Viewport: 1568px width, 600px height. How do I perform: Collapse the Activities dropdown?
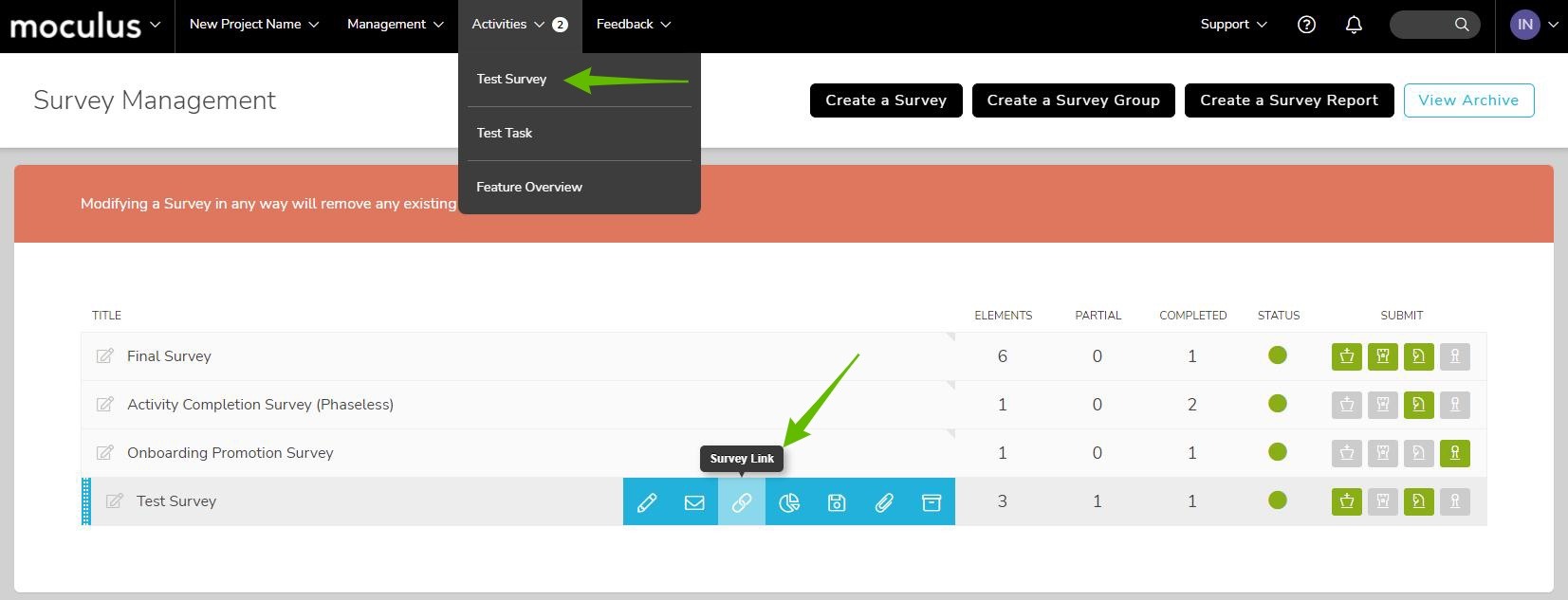coord(520,25)
